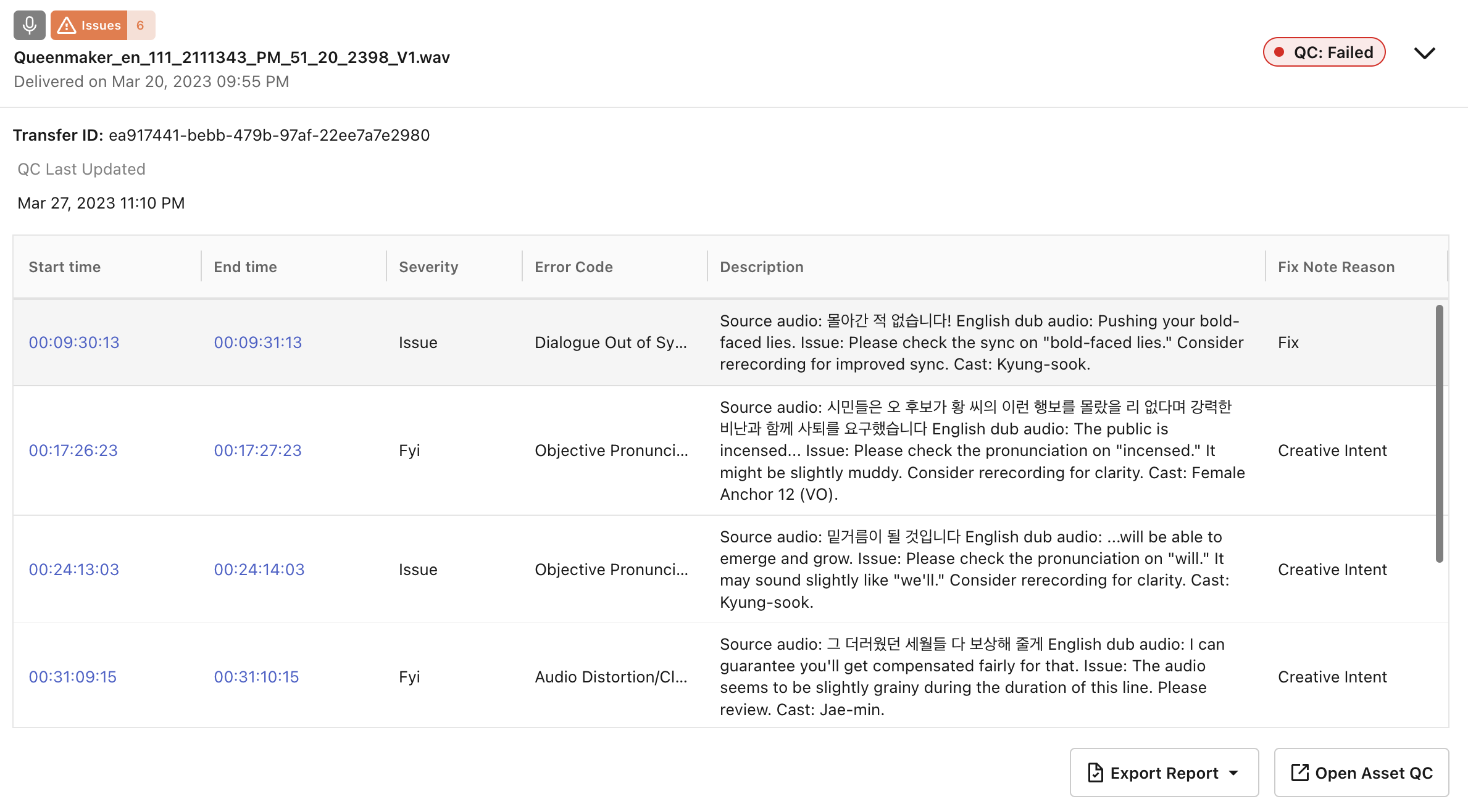
Task: Click the file name Queenmaker_en_111 wav title
Action: 232,57
